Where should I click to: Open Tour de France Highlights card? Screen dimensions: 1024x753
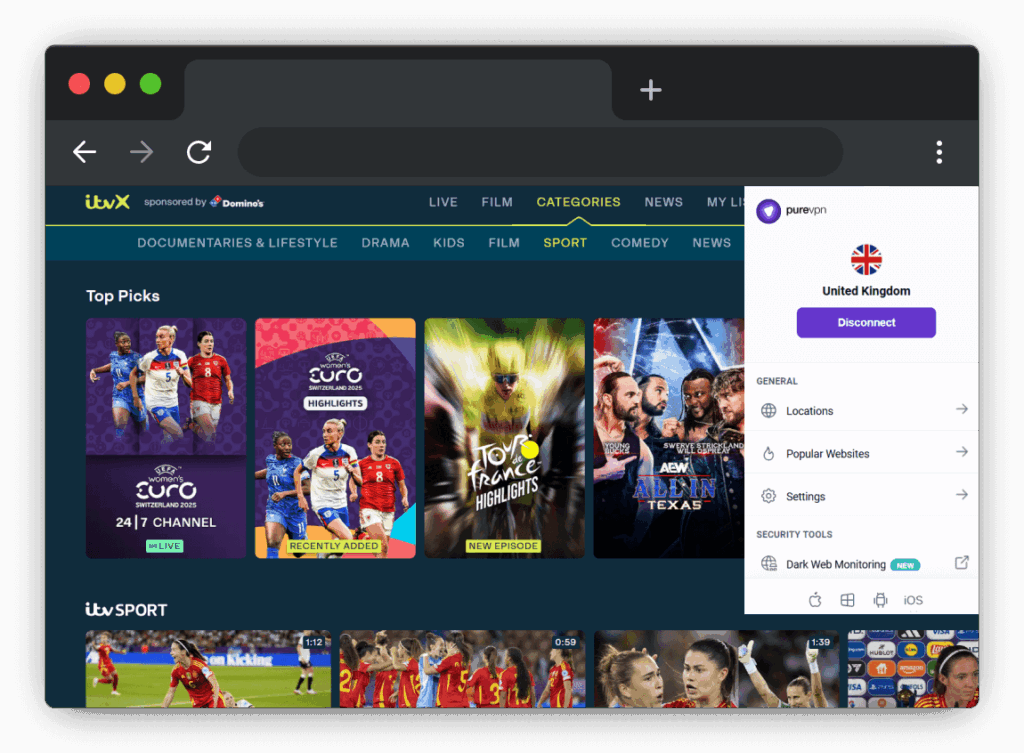[x=504, y=438]
